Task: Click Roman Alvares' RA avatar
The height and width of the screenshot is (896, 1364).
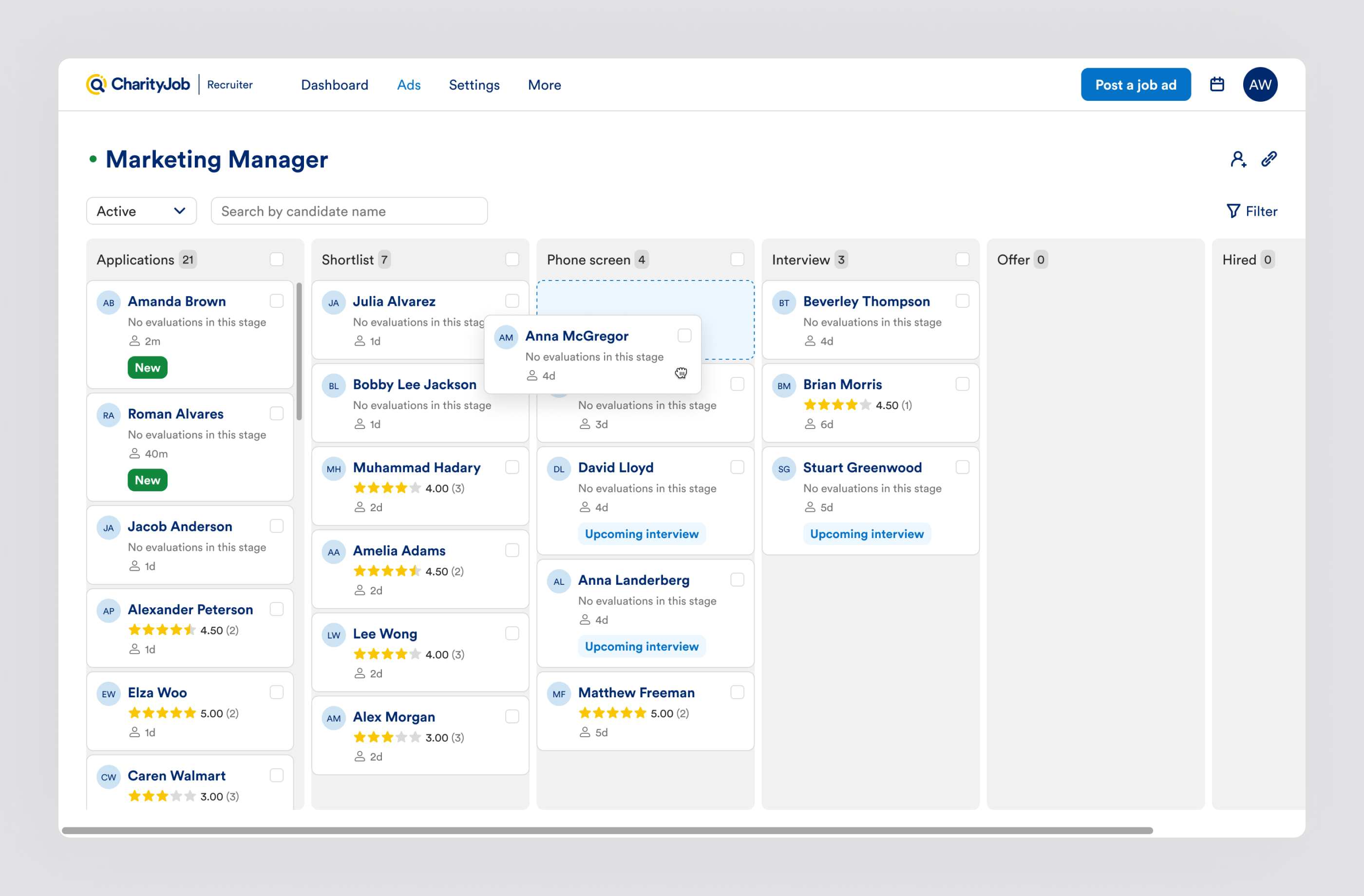Action: 108,415
